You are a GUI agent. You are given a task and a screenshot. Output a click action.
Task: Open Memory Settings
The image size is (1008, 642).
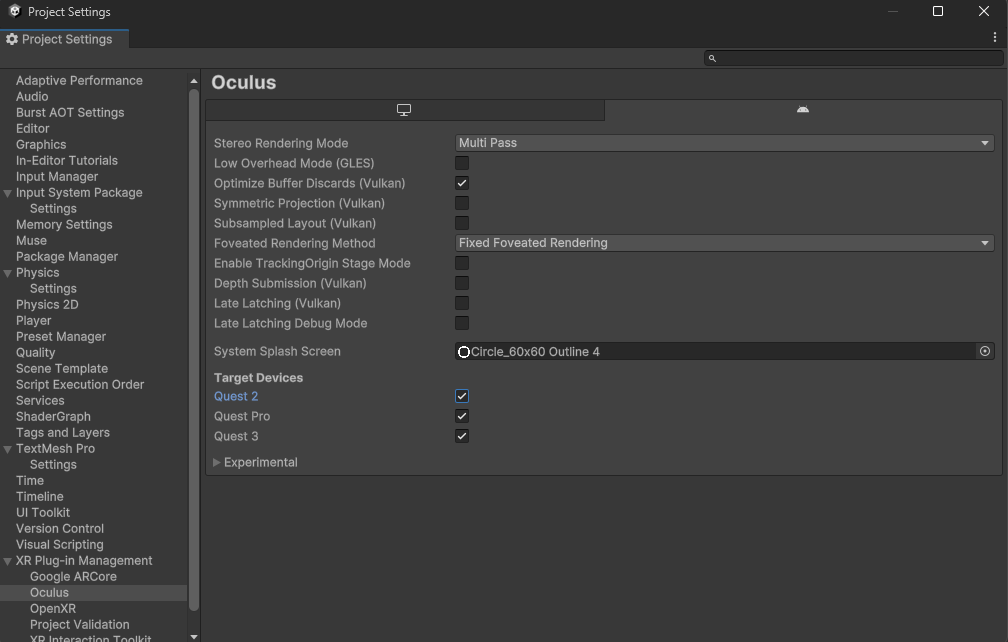pyautogui.click(x=64, y=225)
